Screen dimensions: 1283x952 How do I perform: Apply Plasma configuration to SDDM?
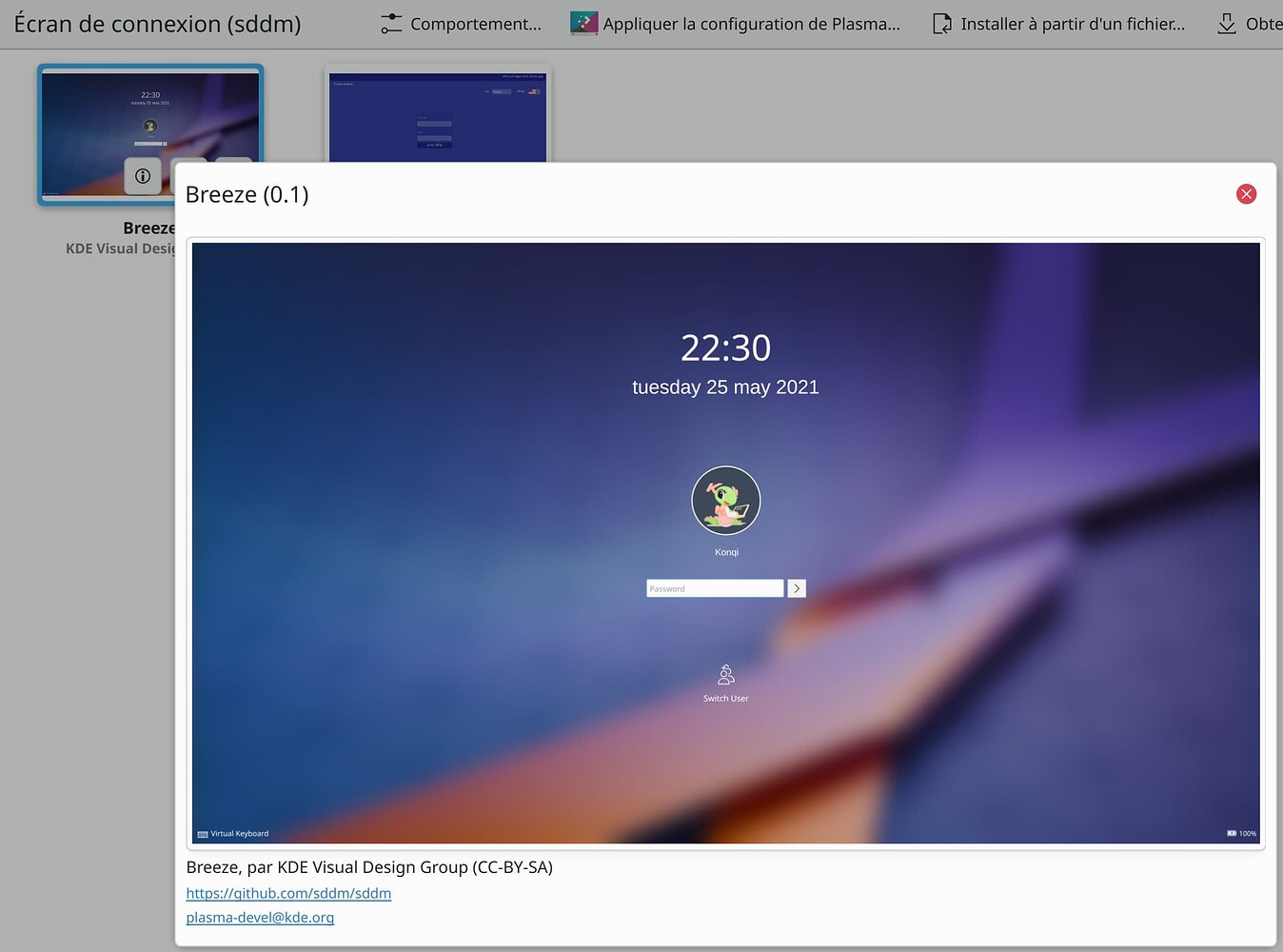coord(735,24)
